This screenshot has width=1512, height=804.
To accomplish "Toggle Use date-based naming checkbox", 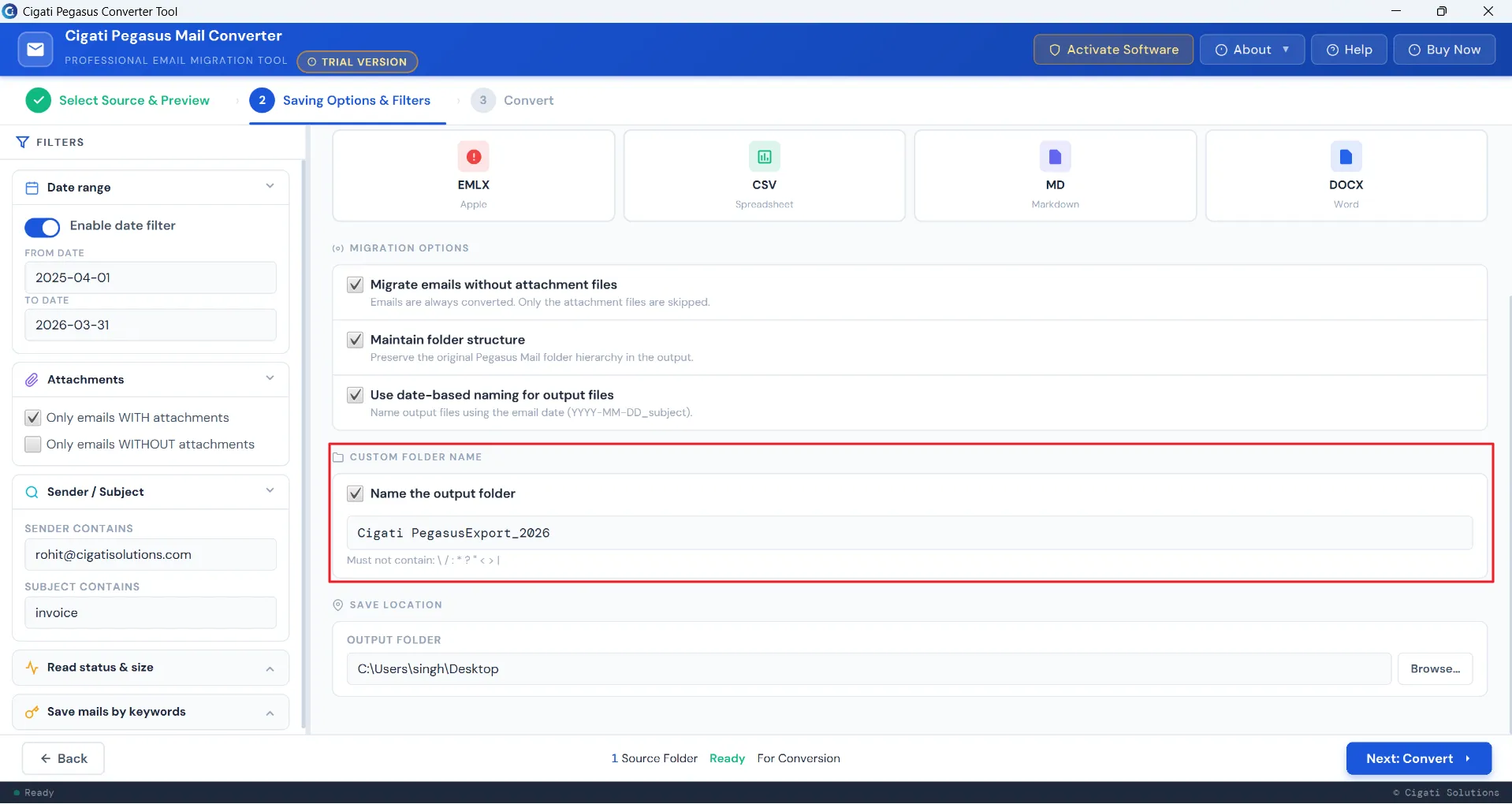I will [356, 395].
